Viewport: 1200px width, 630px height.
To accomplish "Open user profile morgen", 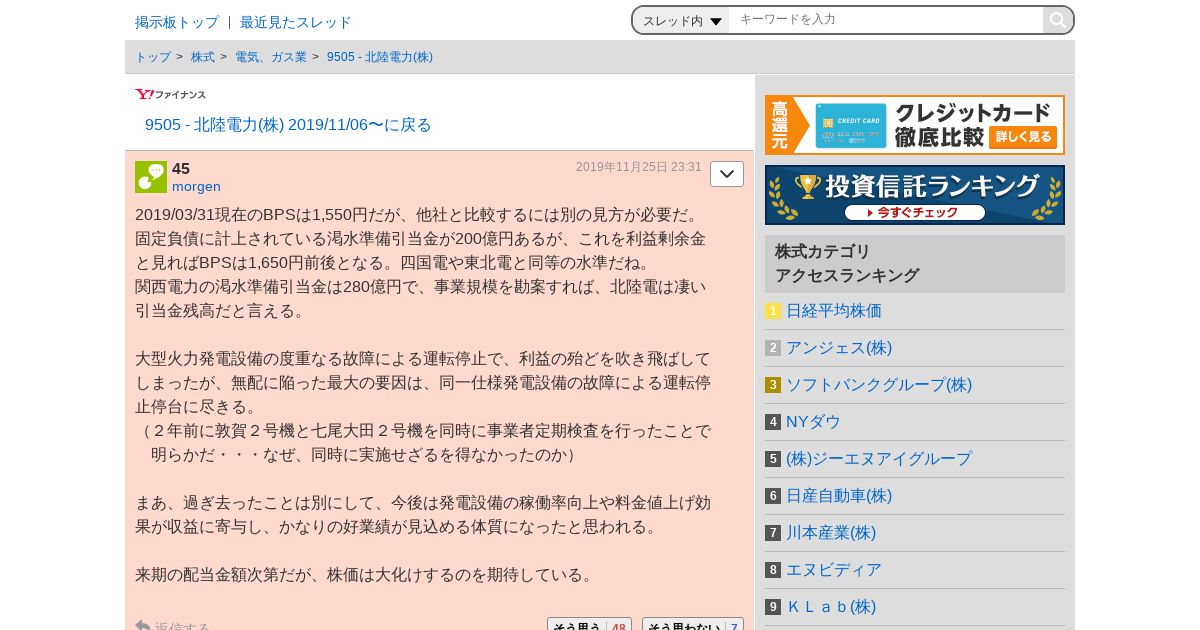I will (x=196, y=186).
